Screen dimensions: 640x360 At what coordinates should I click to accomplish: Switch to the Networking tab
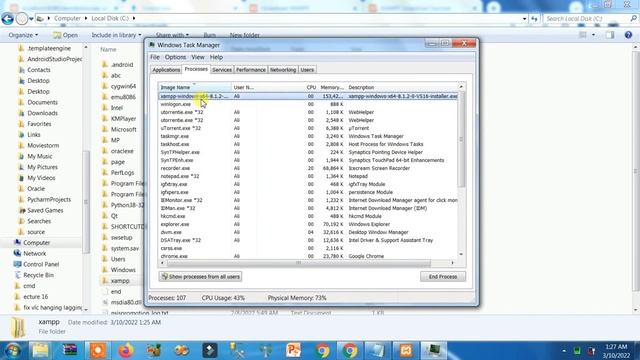(x=282, y=70)
